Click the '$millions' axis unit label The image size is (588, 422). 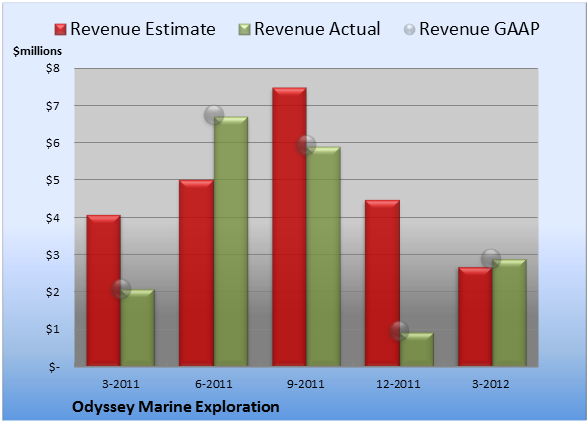pyautogui.click(x=37, y=51)
